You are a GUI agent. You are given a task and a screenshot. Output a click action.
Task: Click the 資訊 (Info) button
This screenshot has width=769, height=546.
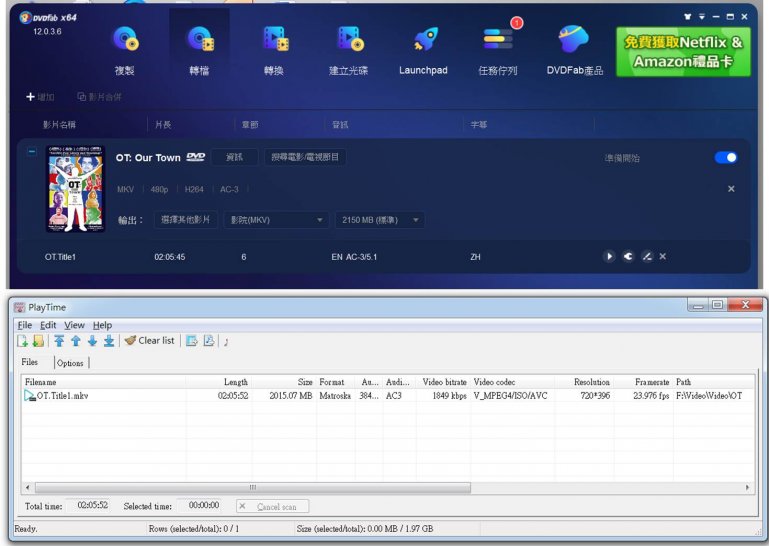[234, 157]
